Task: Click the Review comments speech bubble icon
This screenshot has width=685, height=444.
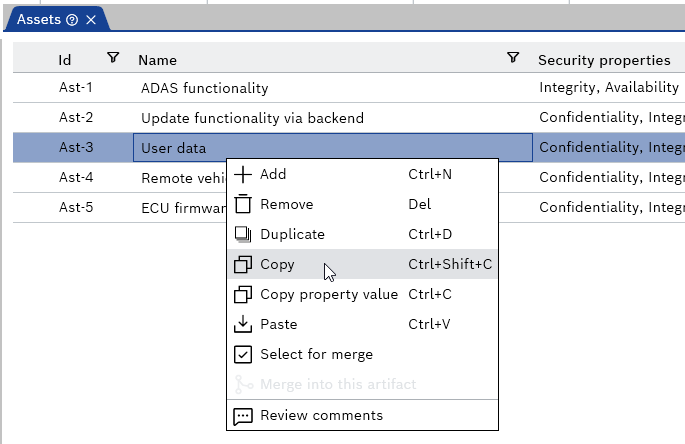Action: (243, 416)
